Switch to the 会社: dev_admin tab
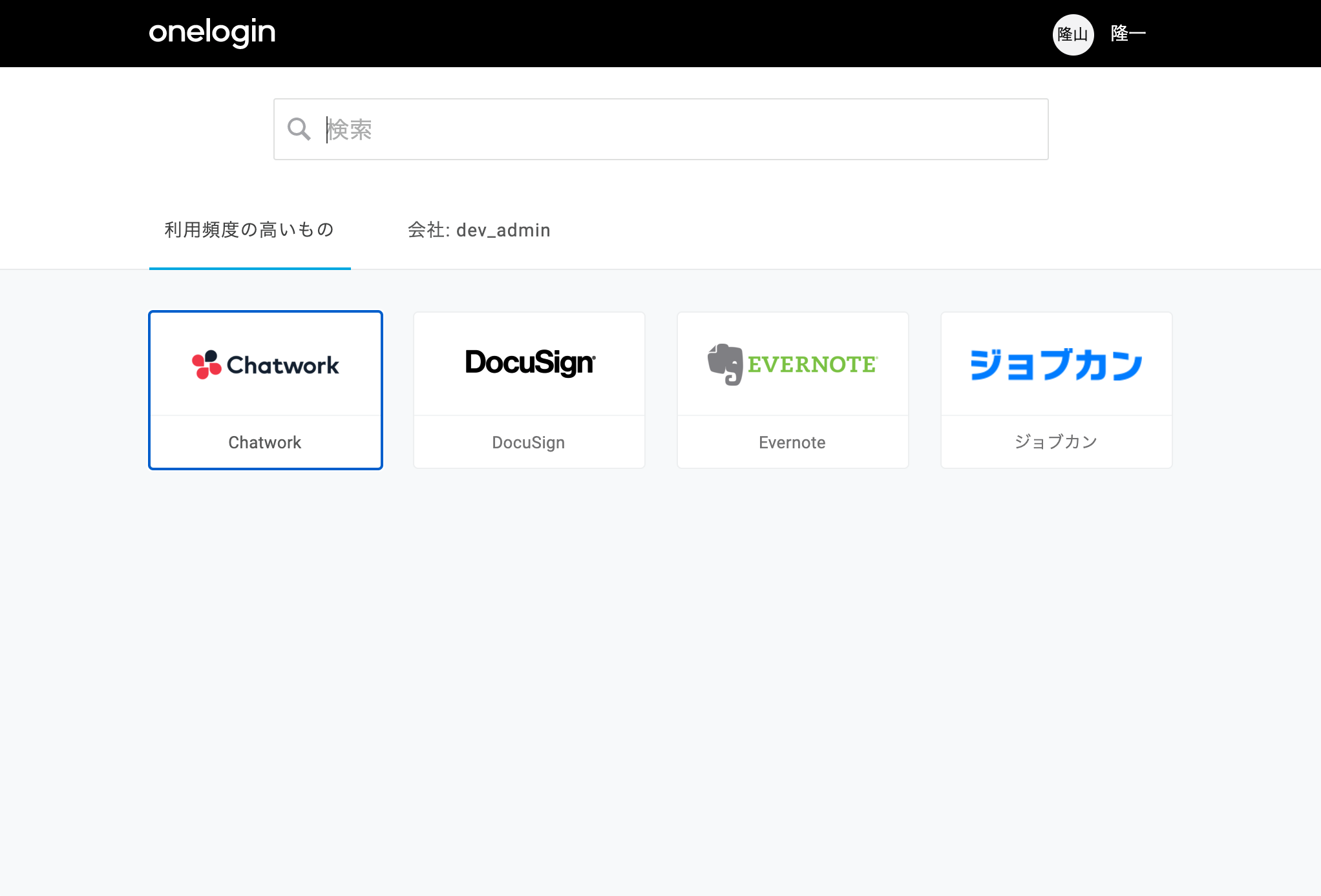The image size is (1321, 896). [479, 230]
